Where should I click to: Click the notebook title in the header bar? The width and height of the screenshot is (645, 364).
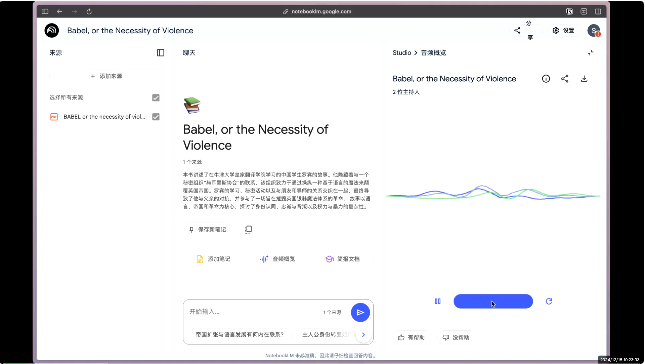pyautogui.click(x=130, y=30)
